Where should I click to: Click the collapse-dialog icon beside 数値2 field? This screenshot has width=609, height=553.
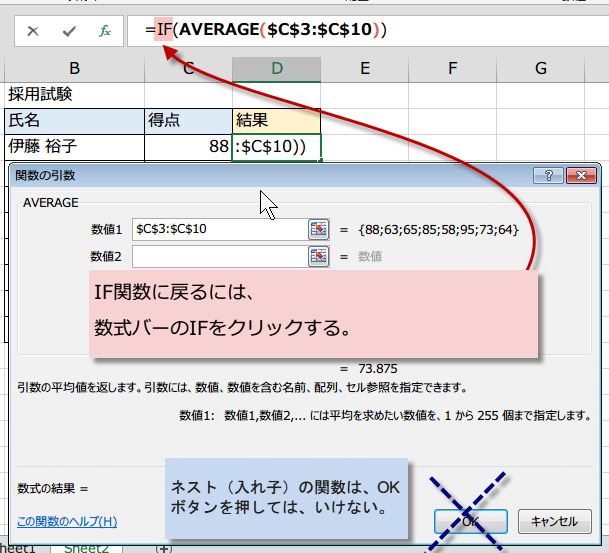point(318,256)
